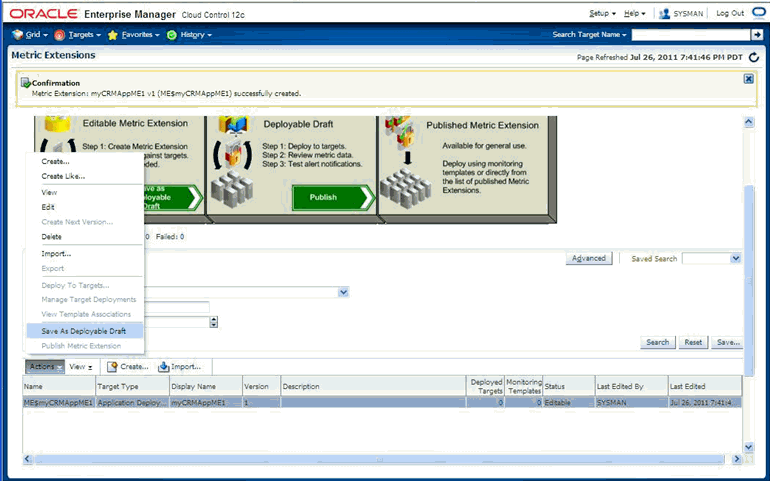Sort by the Name column header

click(x=58, y=386)
